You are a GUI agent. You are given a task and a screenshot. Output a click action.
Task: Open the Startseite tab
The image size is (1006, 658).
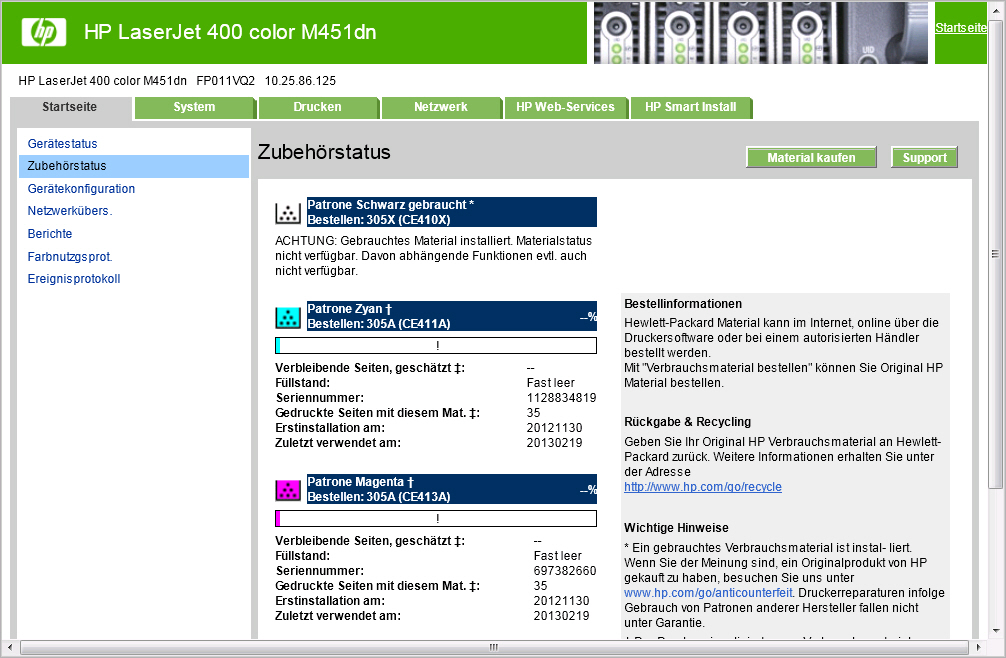click(70, 107)
